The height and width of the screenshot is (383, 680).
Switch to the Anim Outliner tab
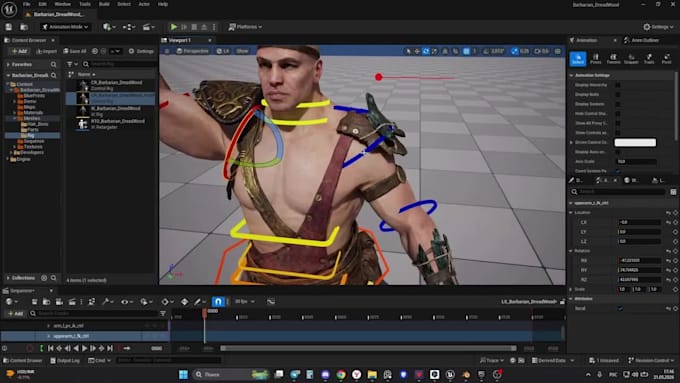pyautogui.click(x=642, y=40)
